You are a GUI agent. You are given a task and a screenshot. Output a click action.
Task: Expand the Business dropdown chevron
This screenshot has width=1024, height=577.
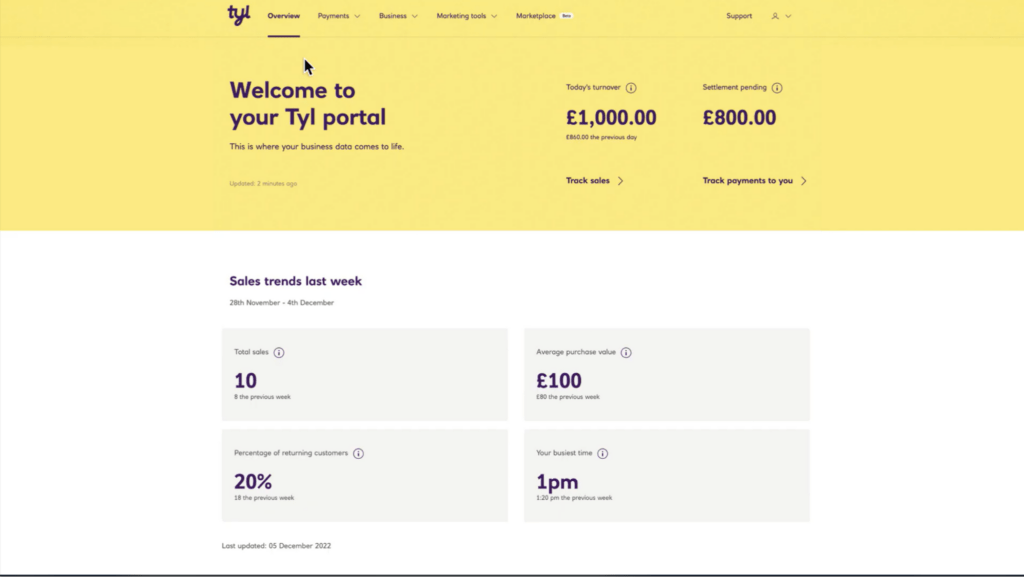pos(415,16)
